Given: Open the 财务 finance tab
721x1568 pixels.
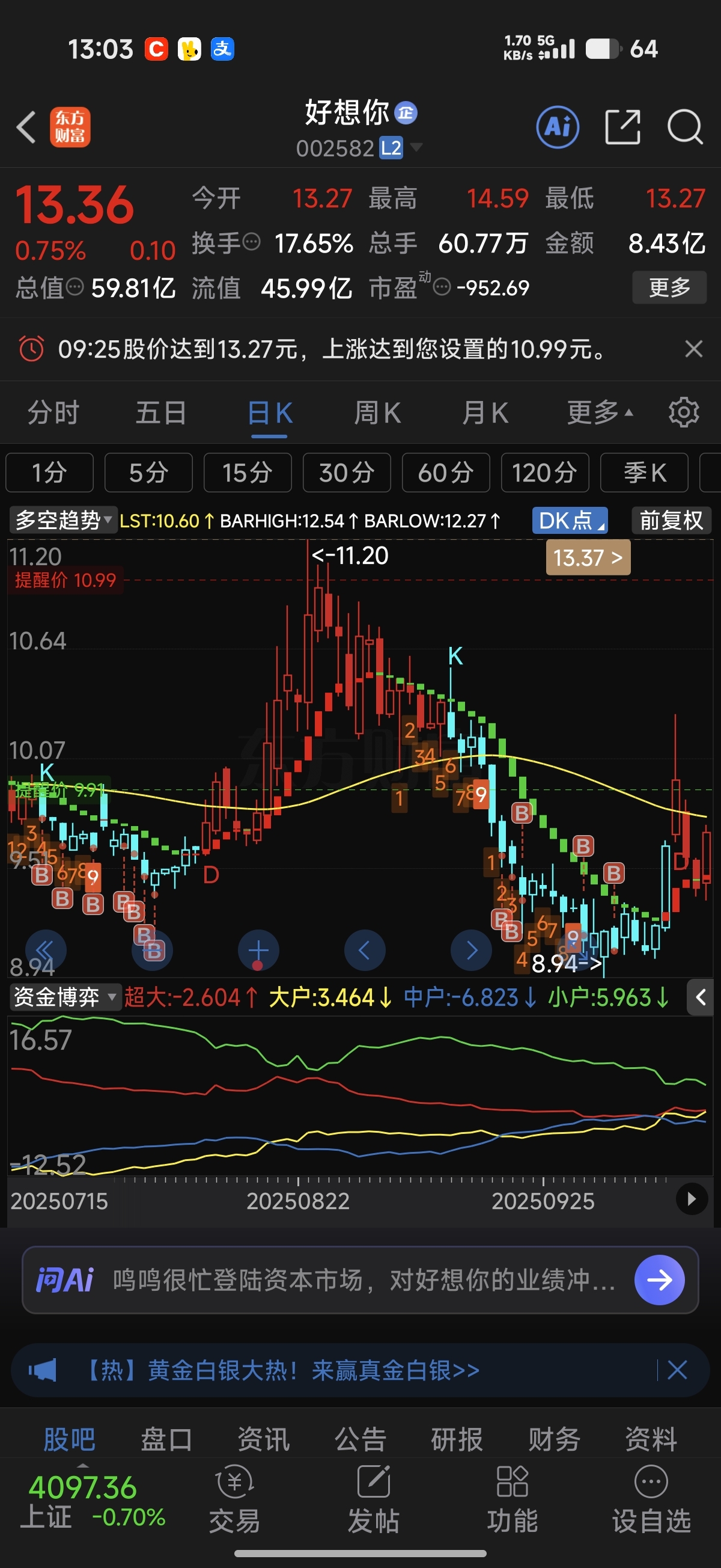Looking at the screenshot, I should (x=555, y=1439).
